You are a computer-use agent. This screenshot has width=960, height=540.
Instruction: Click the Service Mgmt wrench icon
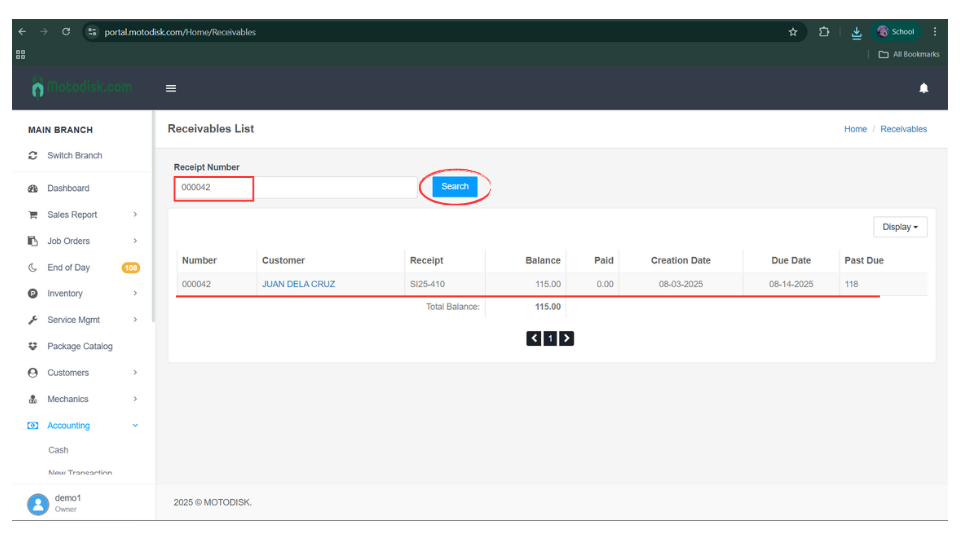33,320
